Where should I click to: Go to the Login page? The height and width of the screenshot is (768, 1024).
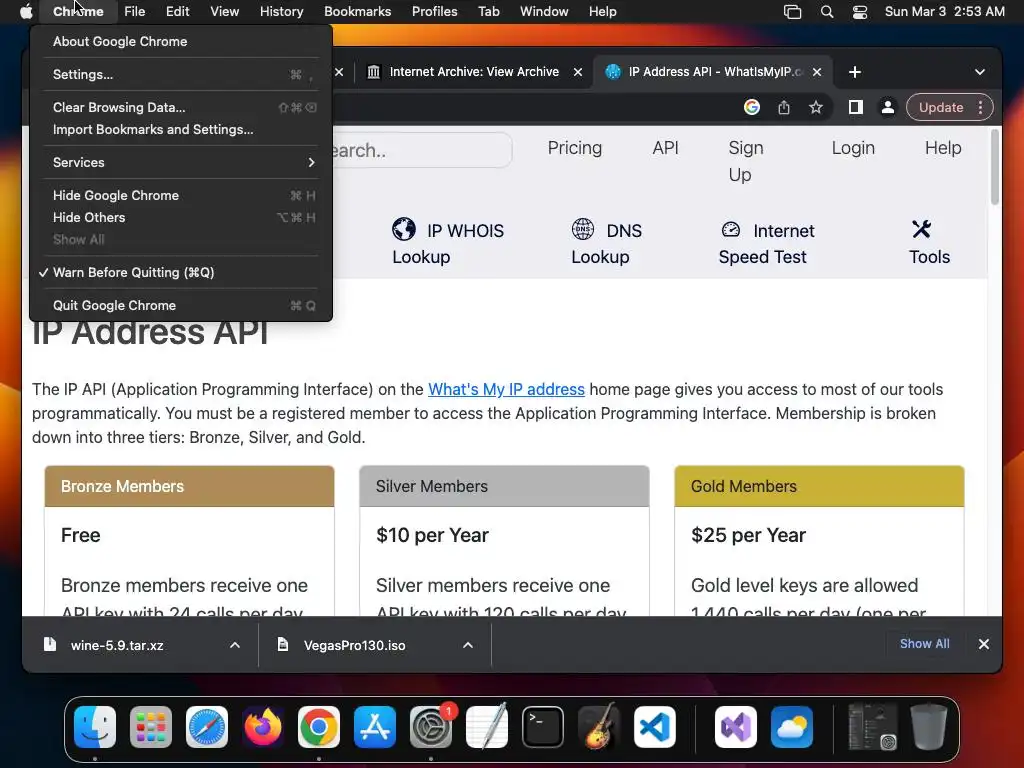tap(853, 148)
